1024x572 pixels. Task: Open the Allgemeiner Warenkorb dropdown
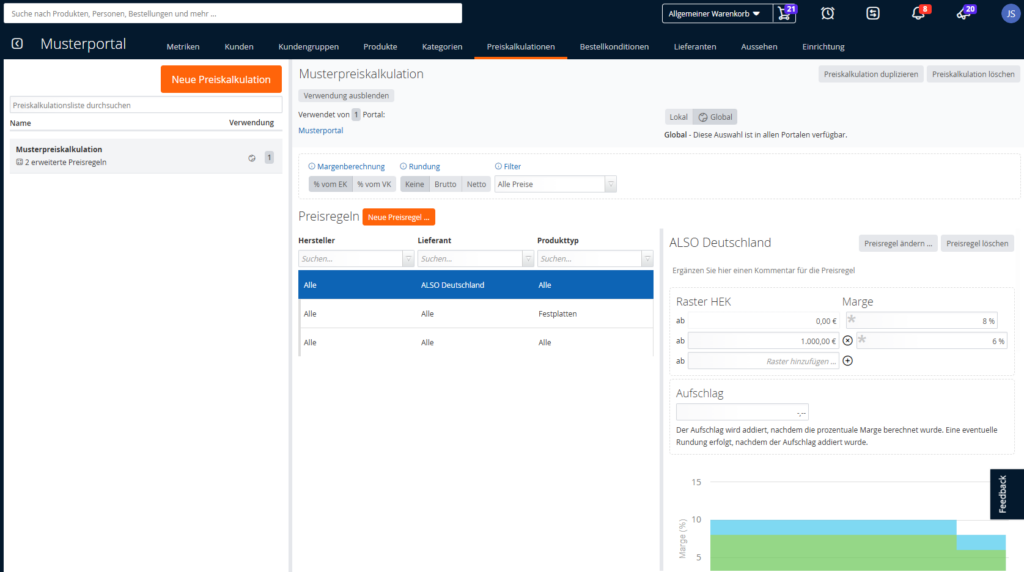(x=717, y=14)
